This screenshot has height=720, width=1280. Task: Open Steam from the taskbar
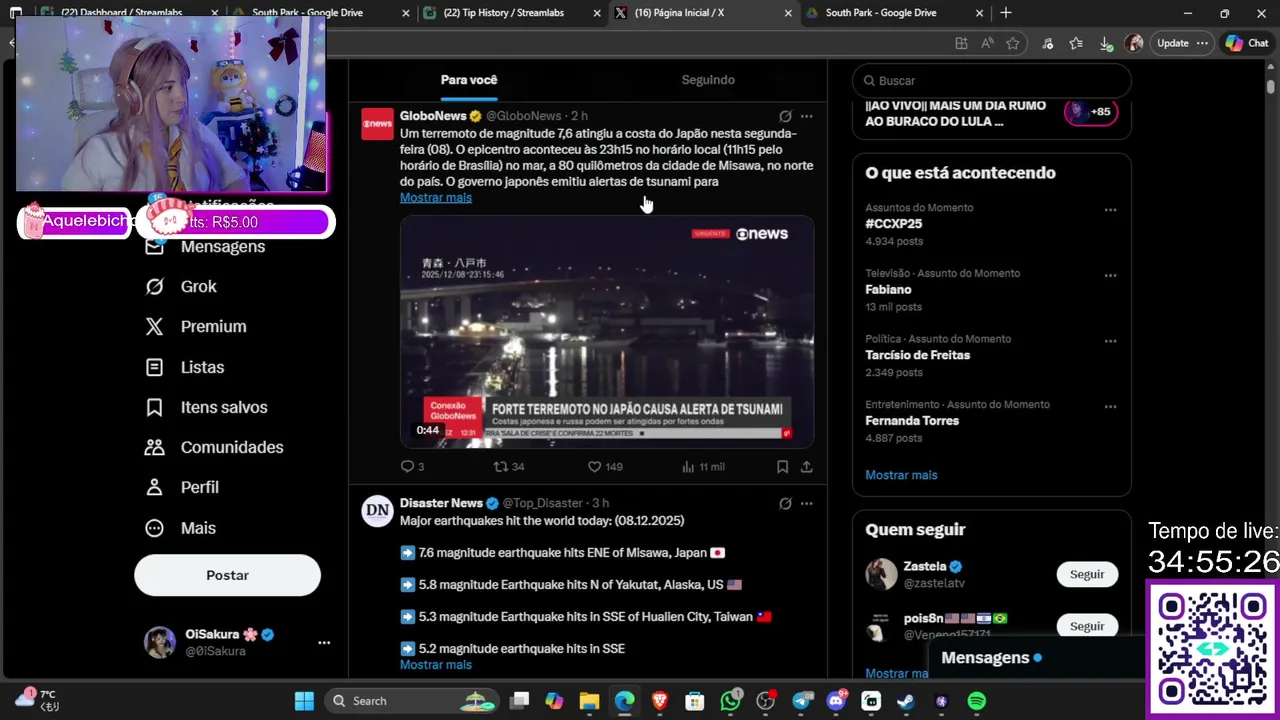click(905, 701)
